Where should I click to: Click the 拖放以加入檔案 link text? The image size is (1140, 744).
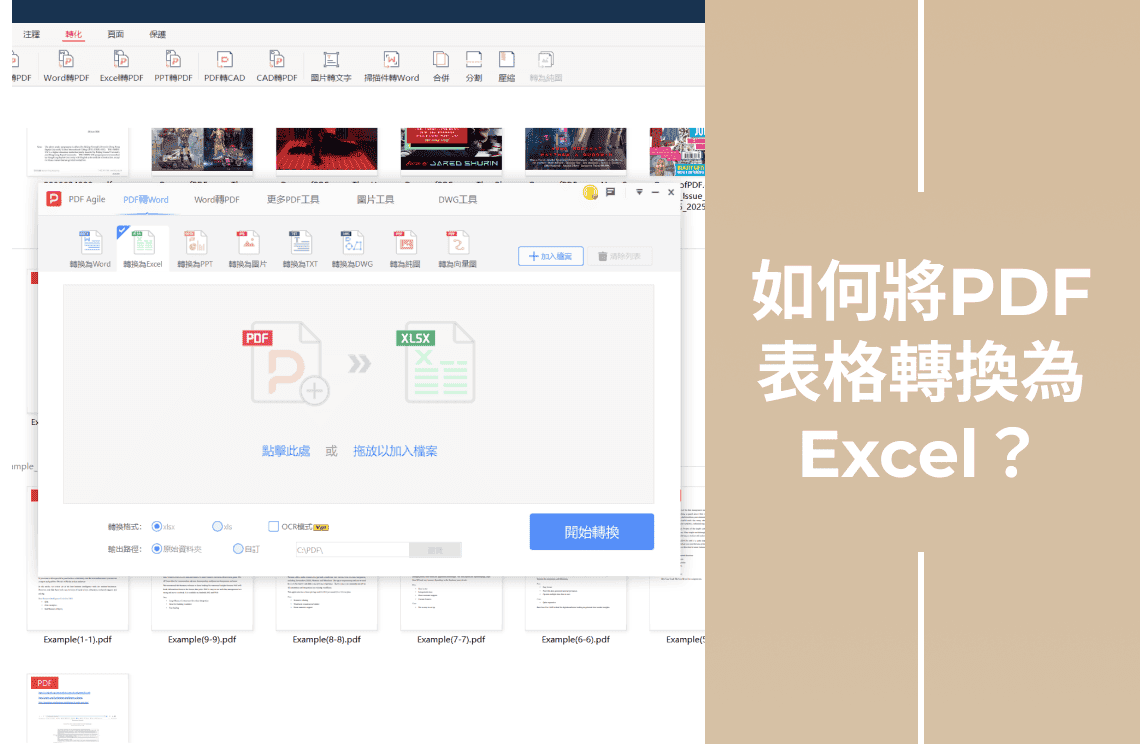396,451
